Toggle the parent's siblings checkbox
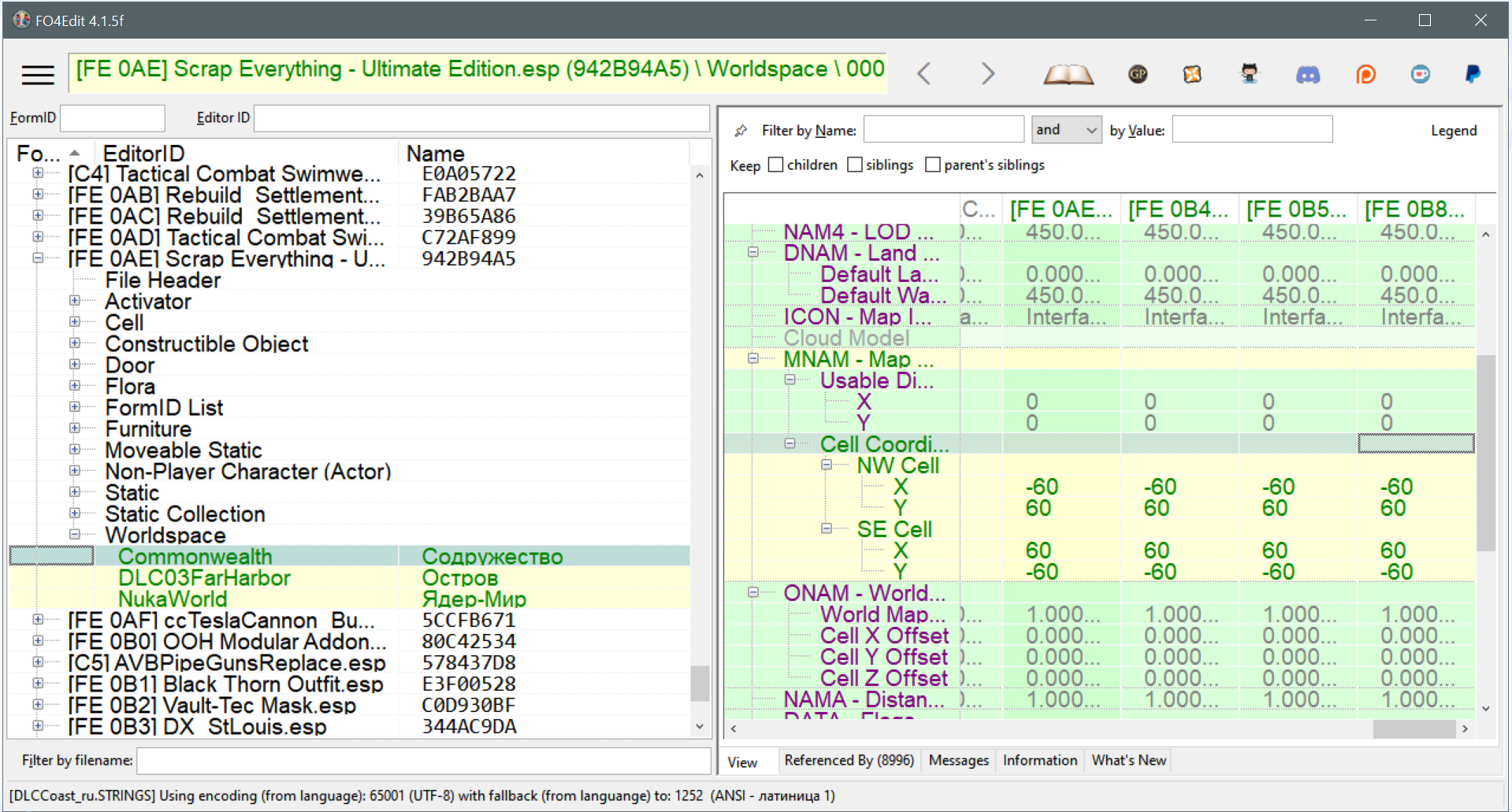 [933, 165]
